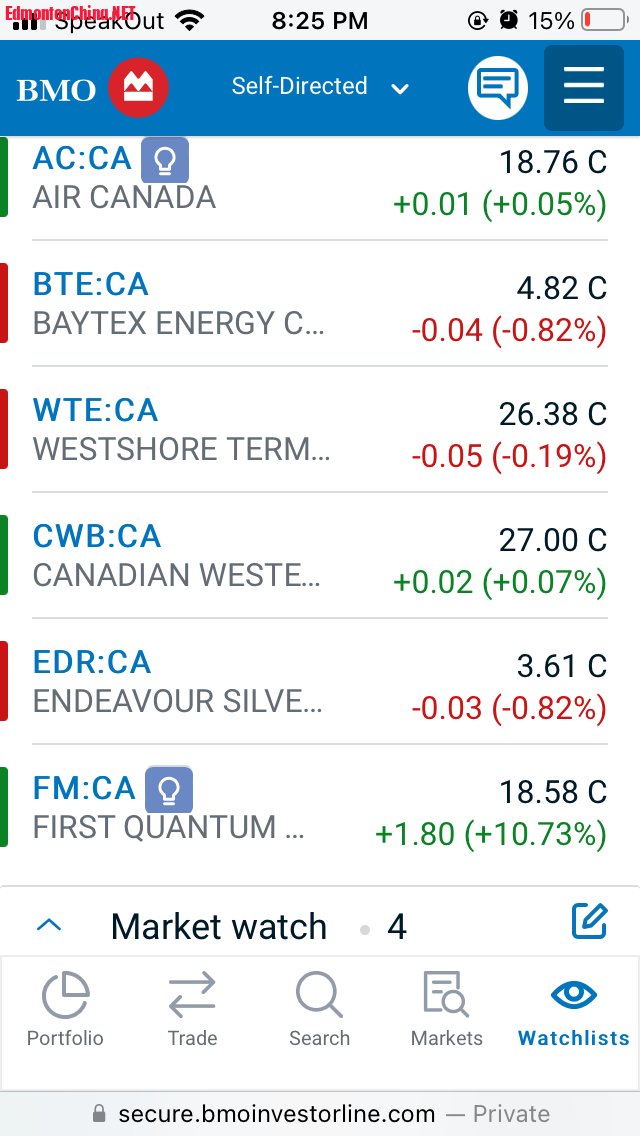Screen dimensions: 640x1136
Task: Click the BMO logo
Action: [92, 88]
